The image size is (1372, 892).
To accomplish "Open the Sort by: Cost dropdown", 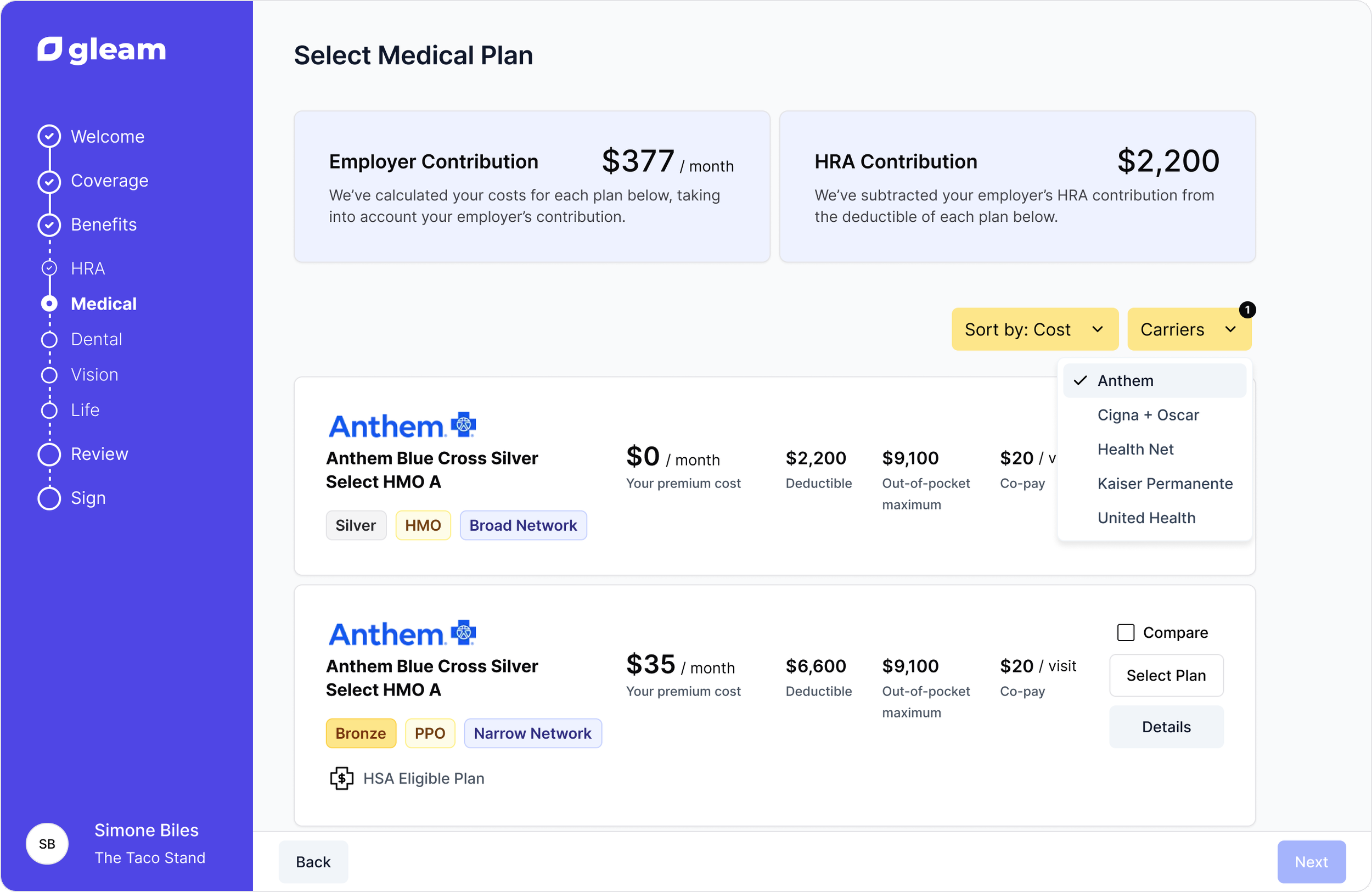I will point(1034,329).
